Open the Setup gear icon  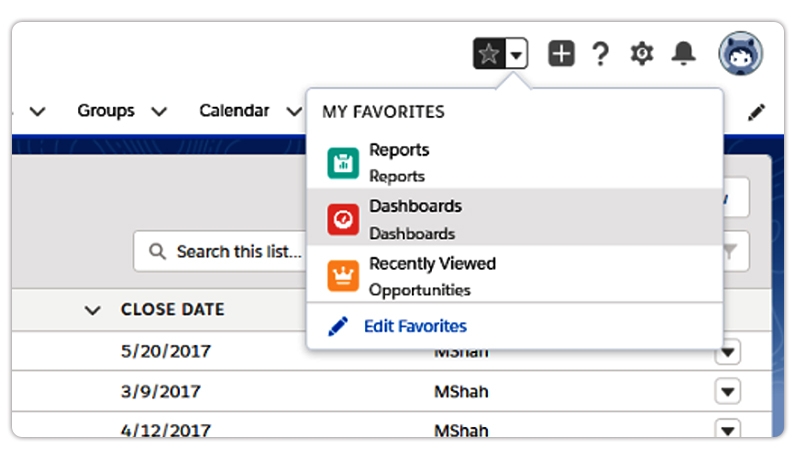(x=641, y=54)
